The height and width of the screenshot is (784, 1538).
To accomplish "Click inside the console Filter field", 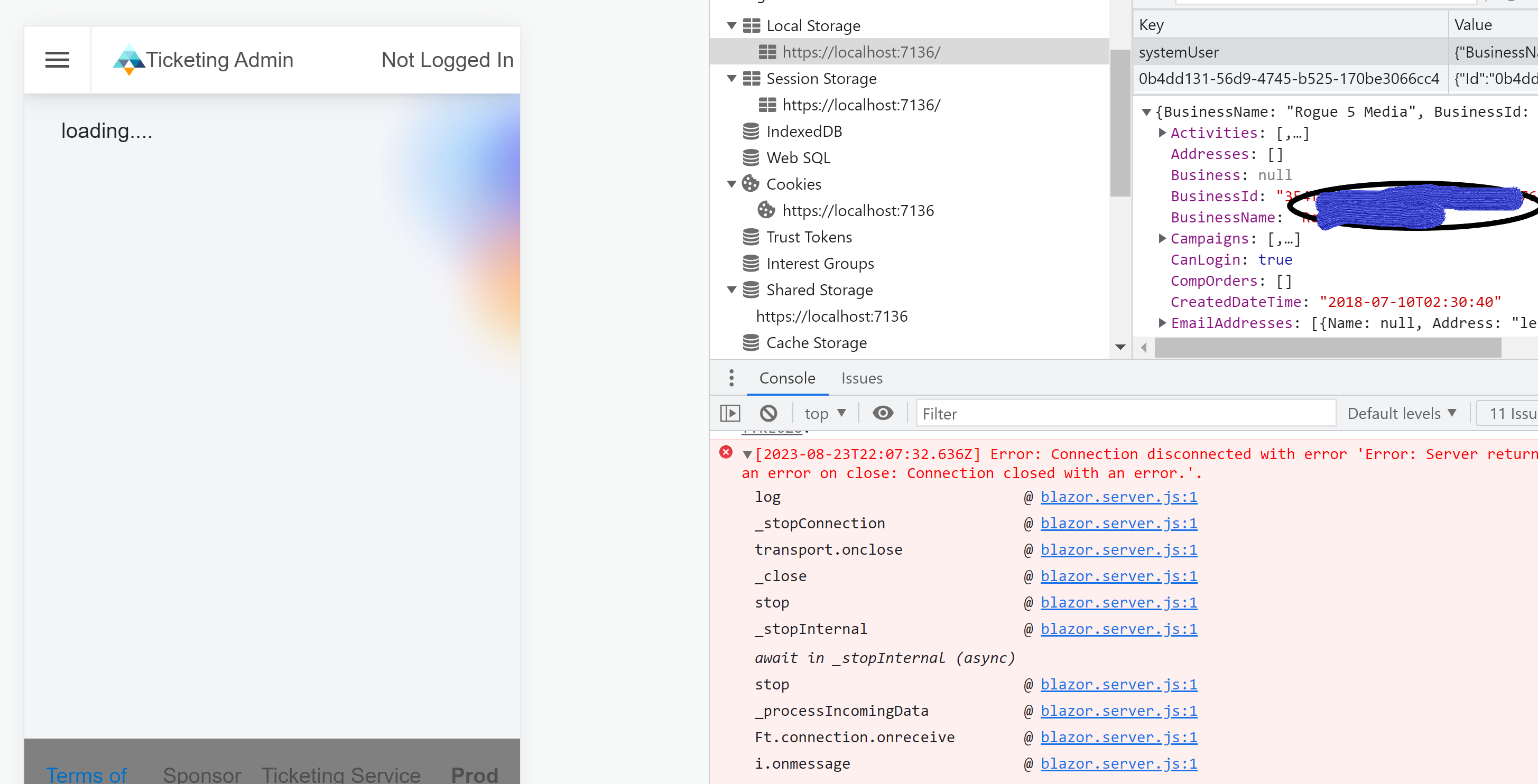I will 1125,412.
